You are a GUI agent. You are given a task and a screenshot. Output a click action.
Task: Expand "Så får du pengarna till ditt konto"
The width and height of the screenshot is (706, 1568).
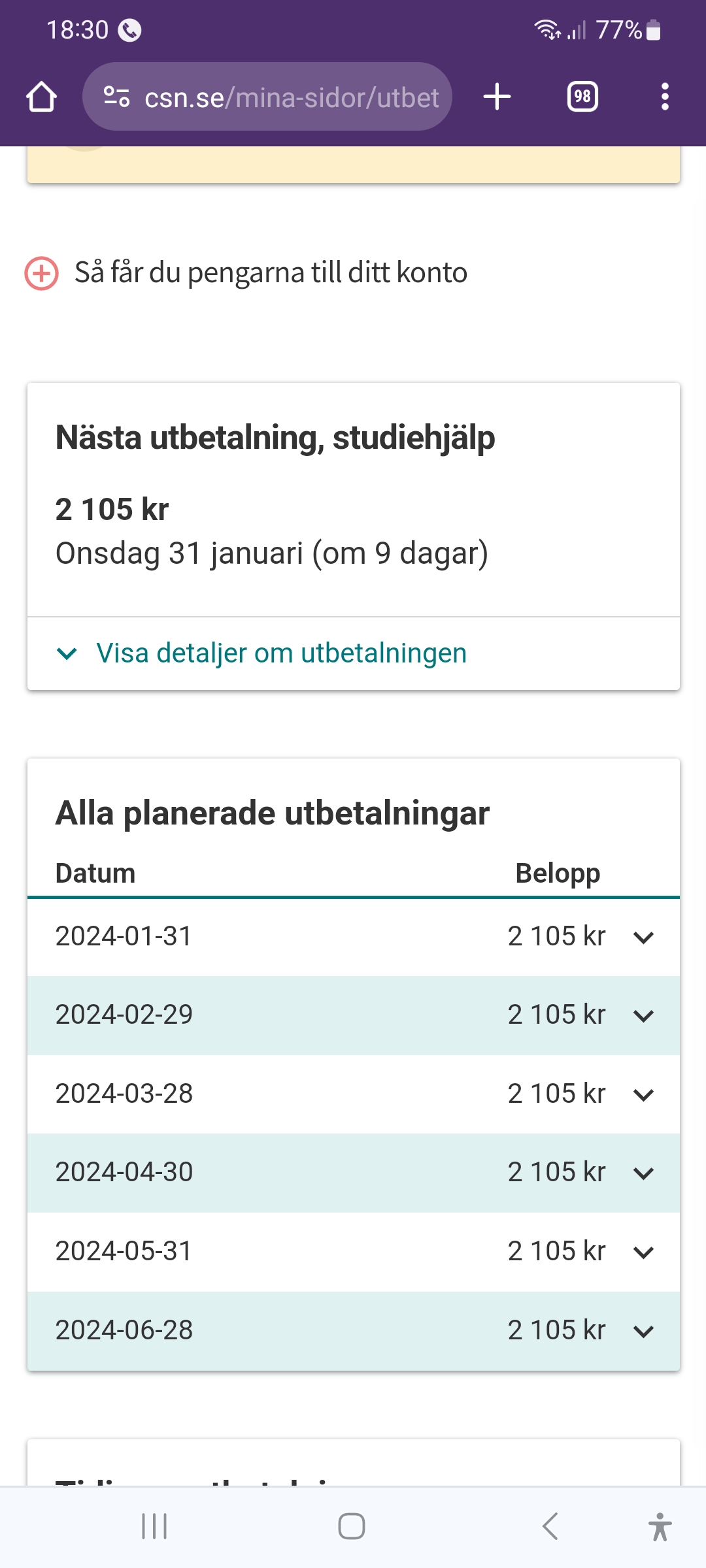[271, 272]
